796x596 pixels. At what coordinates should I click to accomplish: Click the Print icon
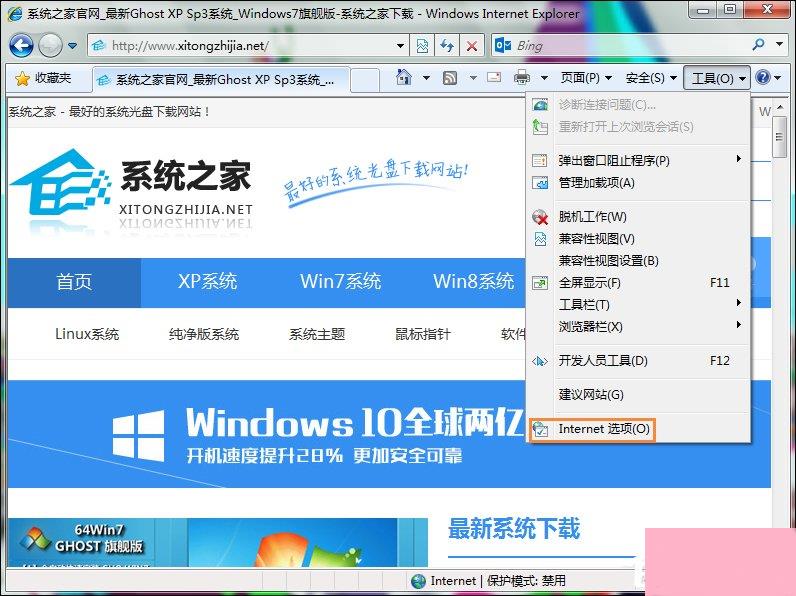coord(521,78)
